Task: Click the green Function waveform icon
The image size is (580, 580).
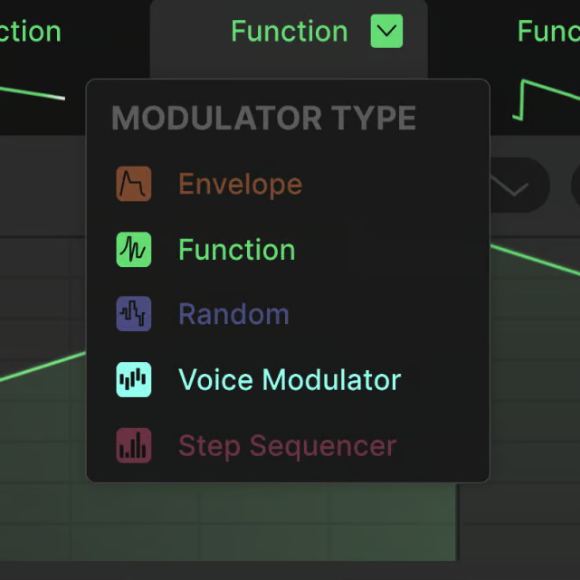Action: [x=134, y=249]
